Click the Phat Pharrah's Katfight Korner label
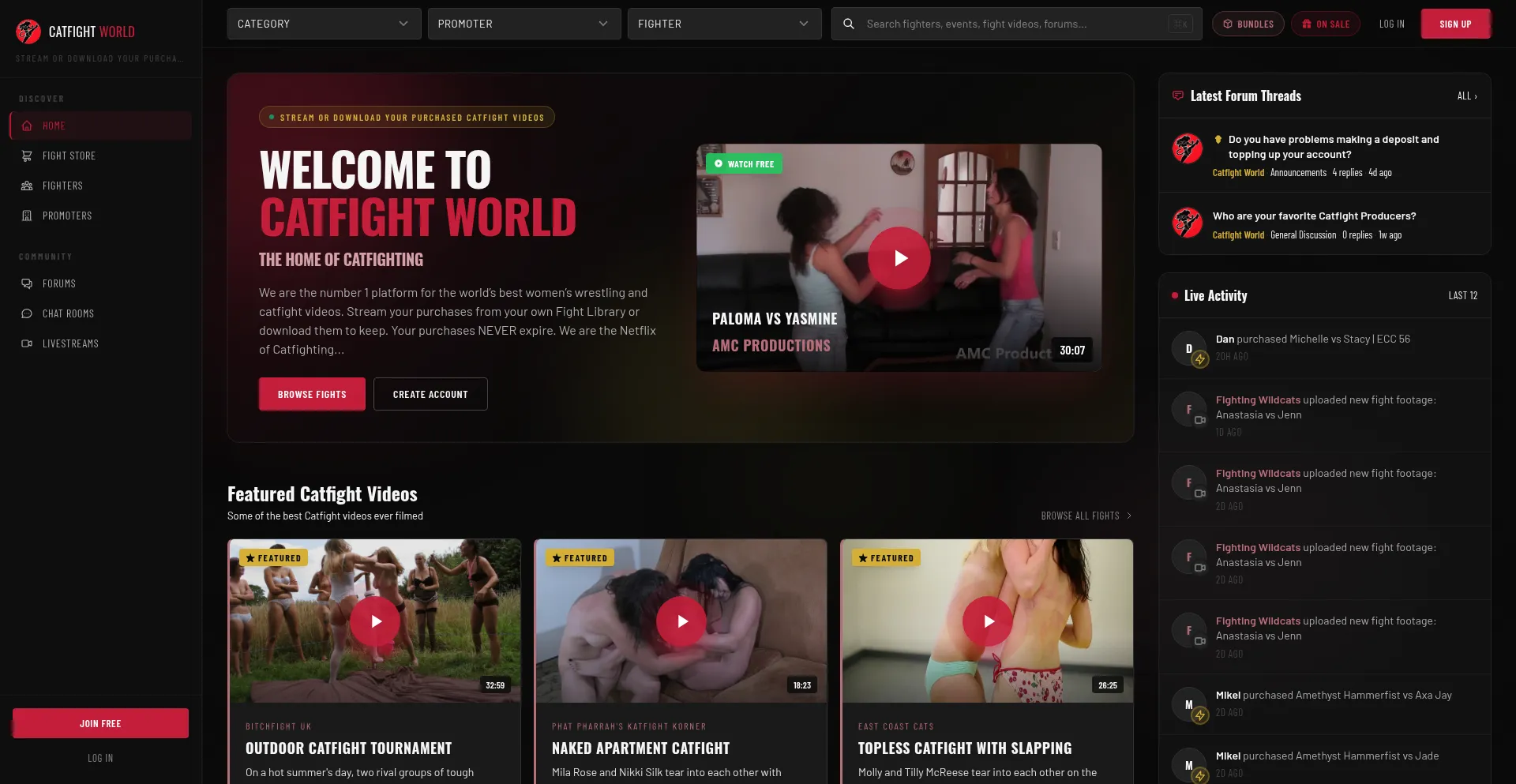The image size is (1516, 784). pos(629,726)
